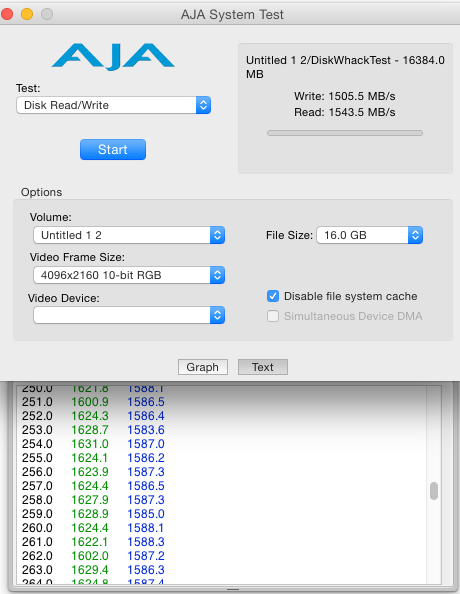Viewport: 460px width, 594px height.
Task: Select frame number 257.0 in results
Action: click(37, 486)
